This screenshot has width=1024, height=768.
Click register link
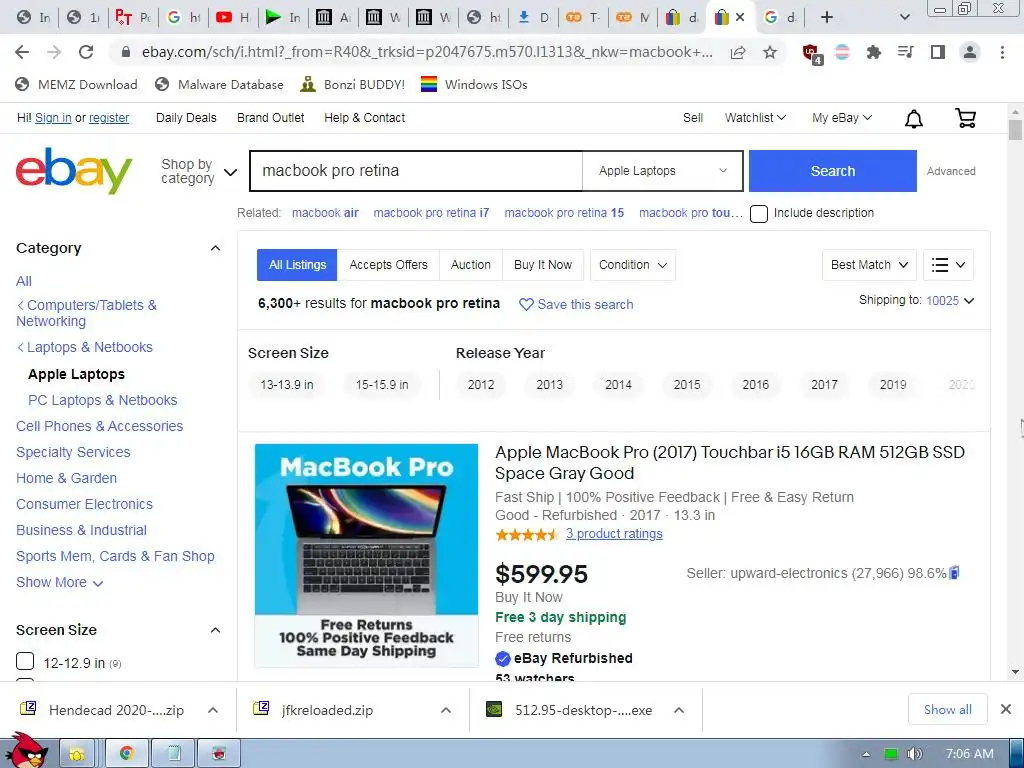point(109,118)
